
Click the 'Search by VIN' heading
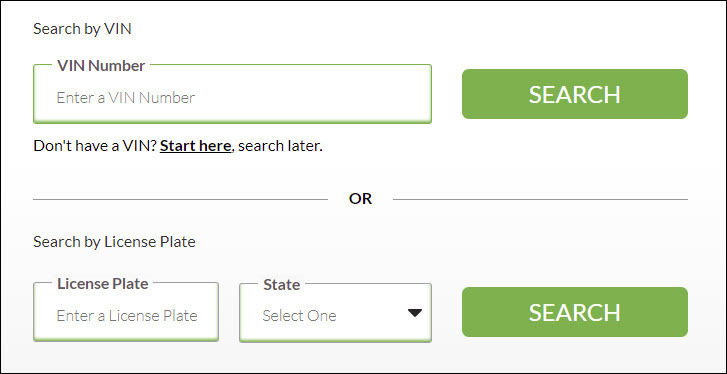(x=82, y=29)
